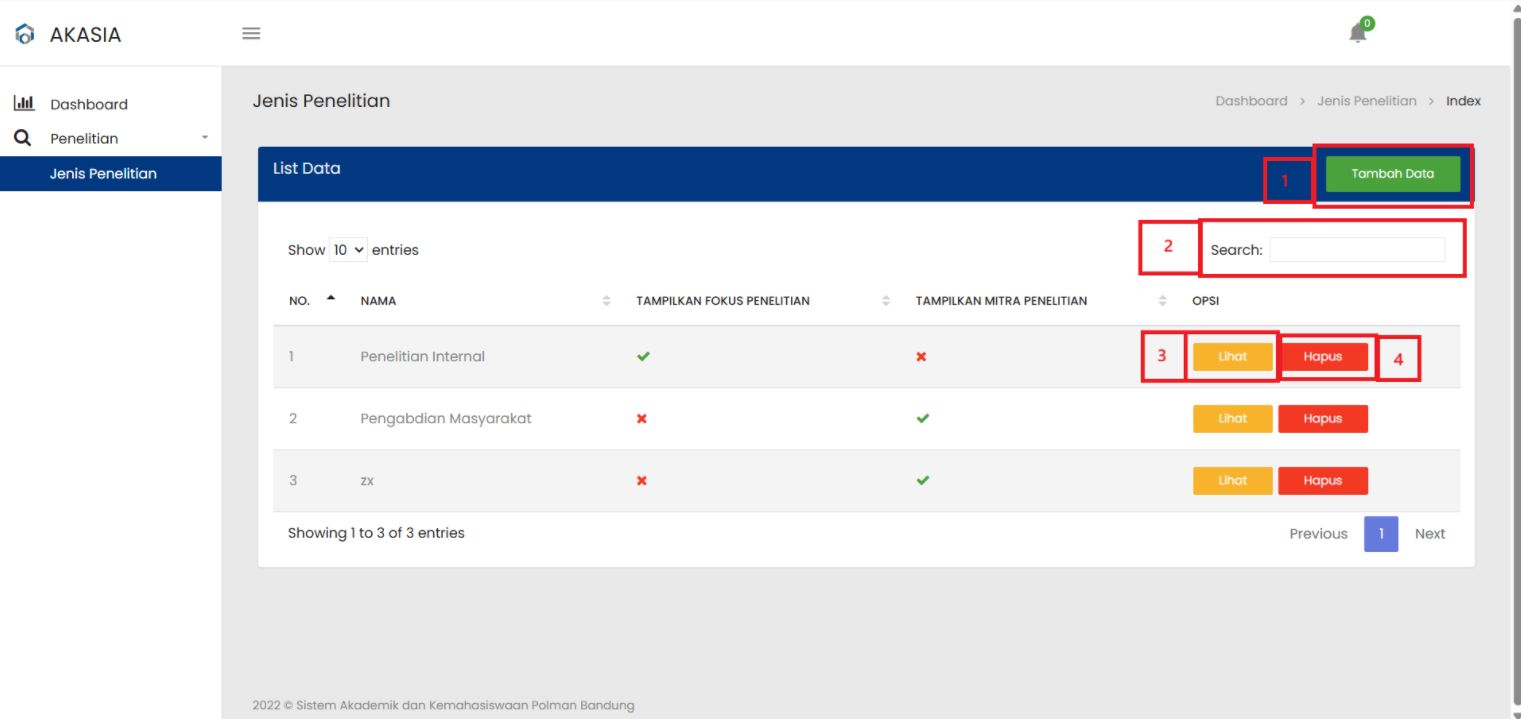Viewport: 1521px width, 724px height.
Task: Expand the Penelitian sidebar menu caret
Action: point(205,138)
